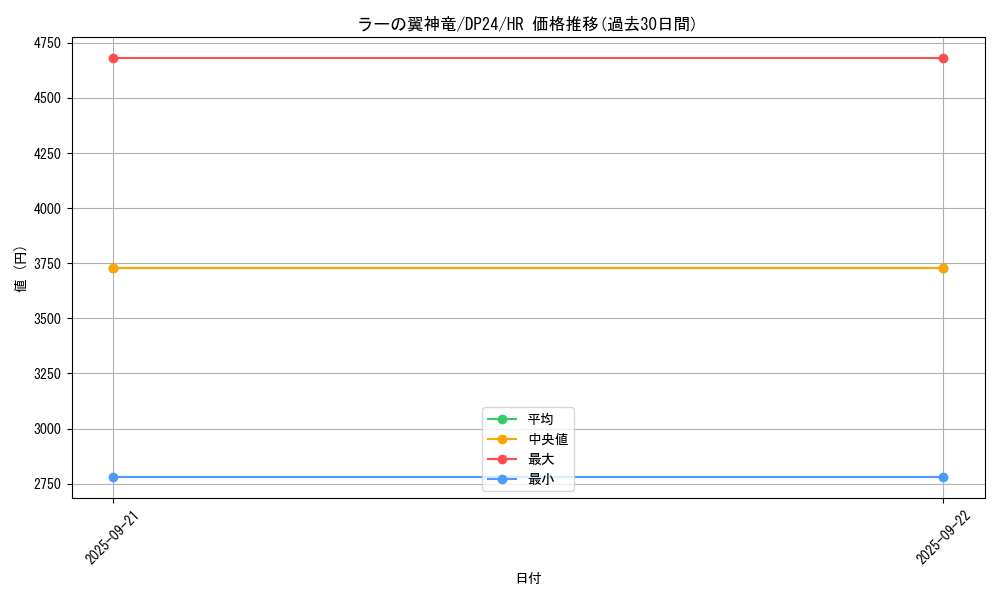Click the y-axis tick label 4500

tap(47, 98)
